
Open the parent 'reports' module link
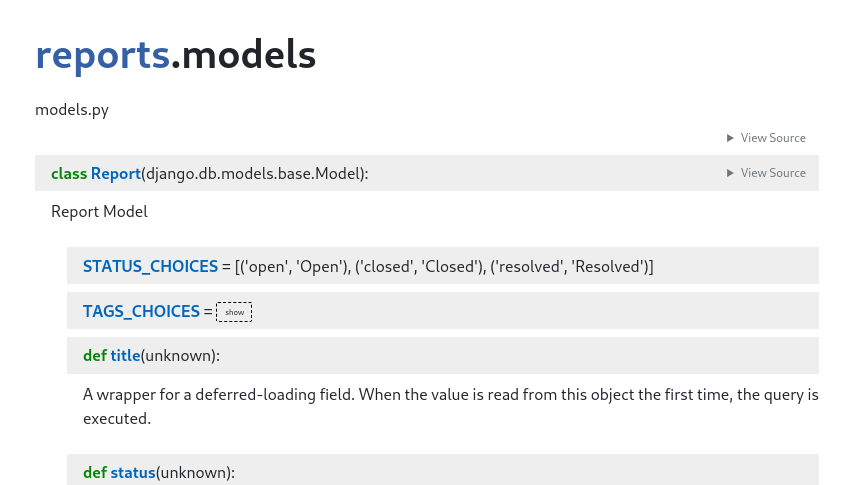tap(103, 56)
